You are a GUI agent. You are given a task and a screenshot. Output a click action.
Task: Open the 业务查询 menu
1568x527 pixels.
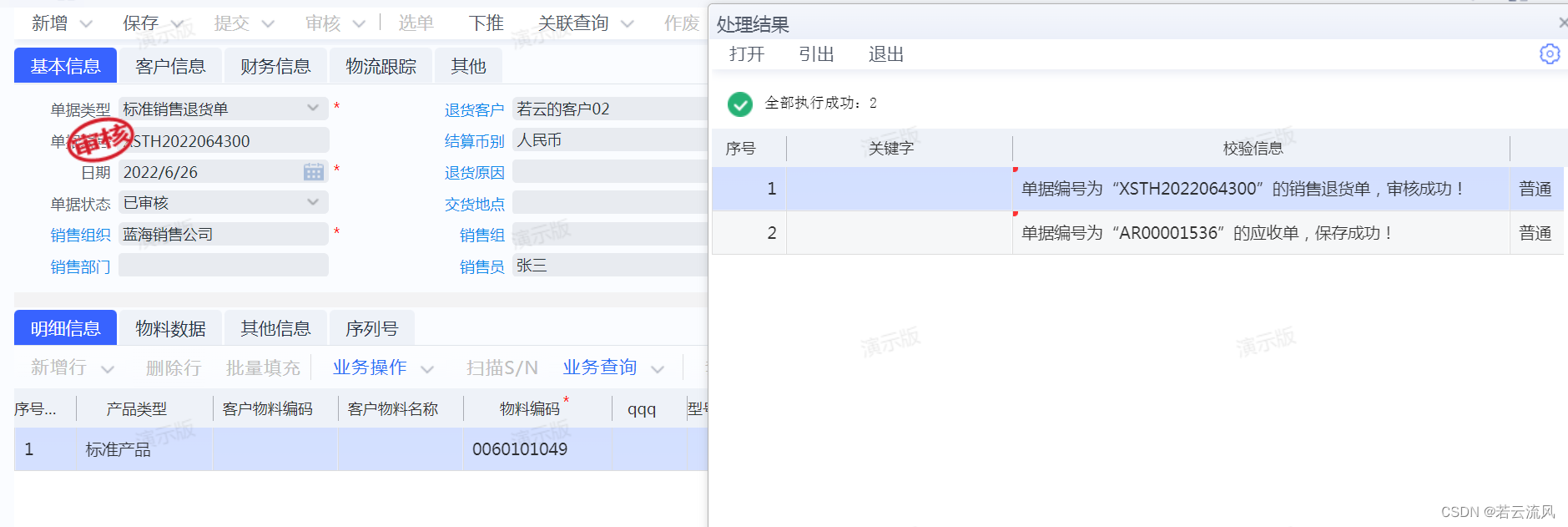[x=600, y=367]
